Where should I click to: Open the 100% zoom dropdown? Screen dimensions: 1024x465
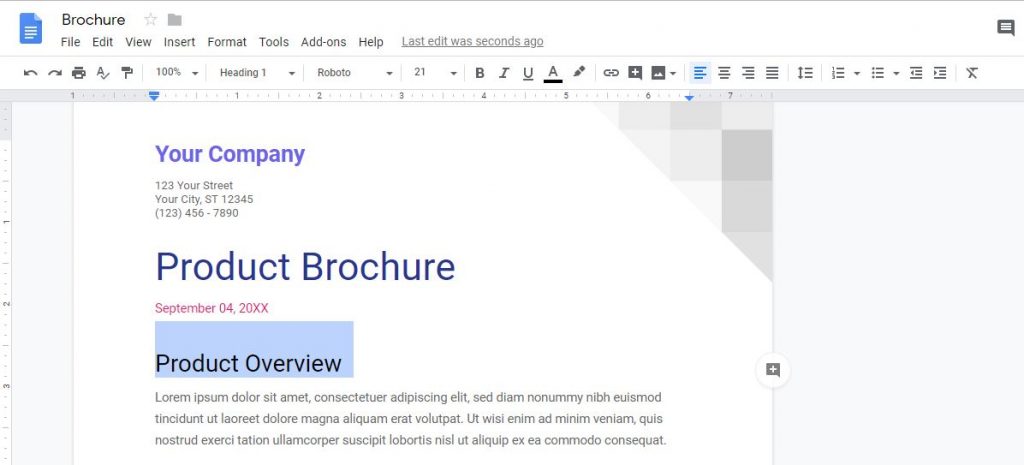click(x=176, y=72)
